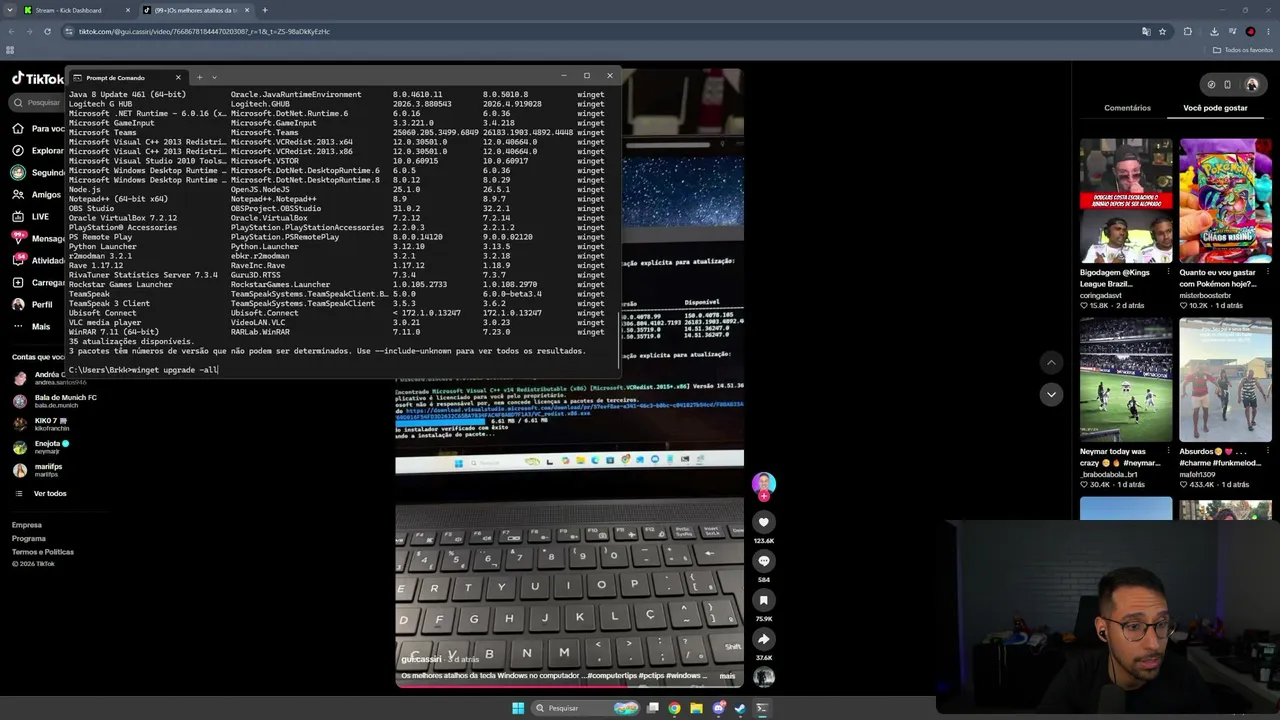Open 'Quanto eu vou gastar com Pokémon' thumbnail
This screenshot has width=1280, height=720.
[1226, 201]
